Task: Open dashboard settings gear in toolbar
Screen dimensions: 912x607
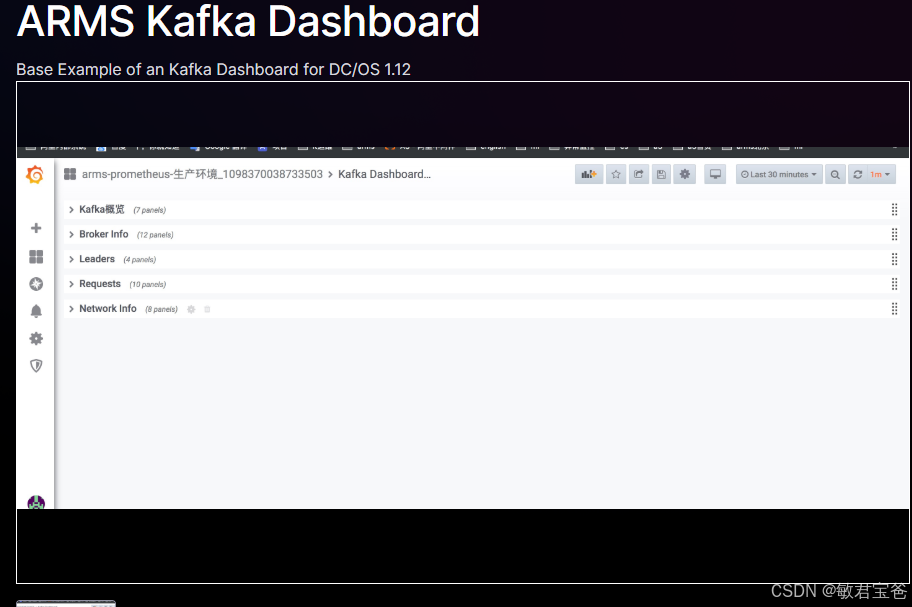Action: click(685, 174)
